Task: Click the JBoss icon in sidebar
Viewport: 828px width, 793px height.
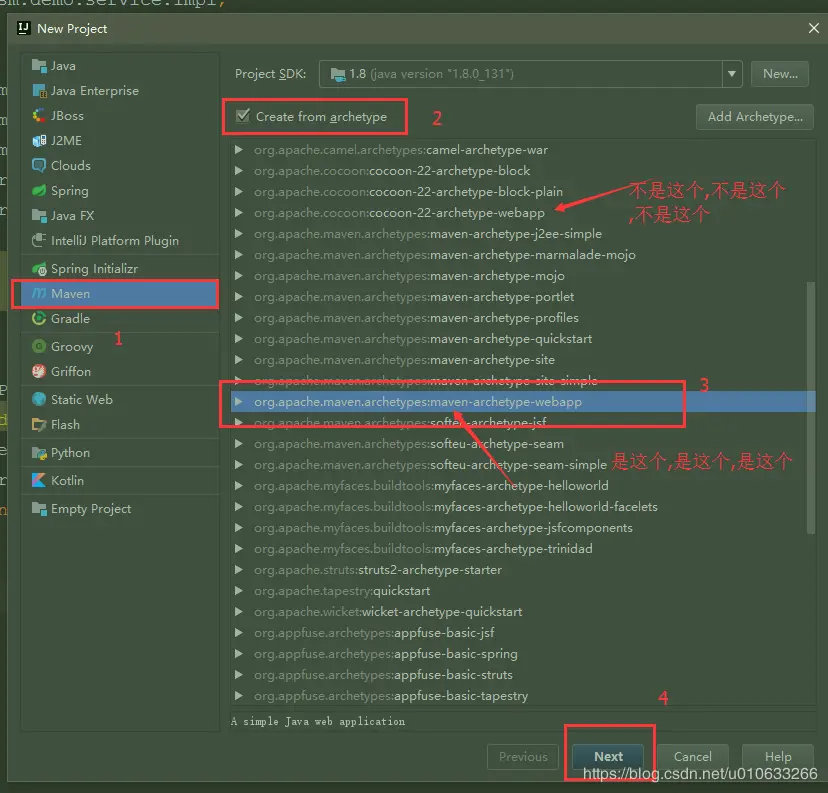Action: [39, 116]
